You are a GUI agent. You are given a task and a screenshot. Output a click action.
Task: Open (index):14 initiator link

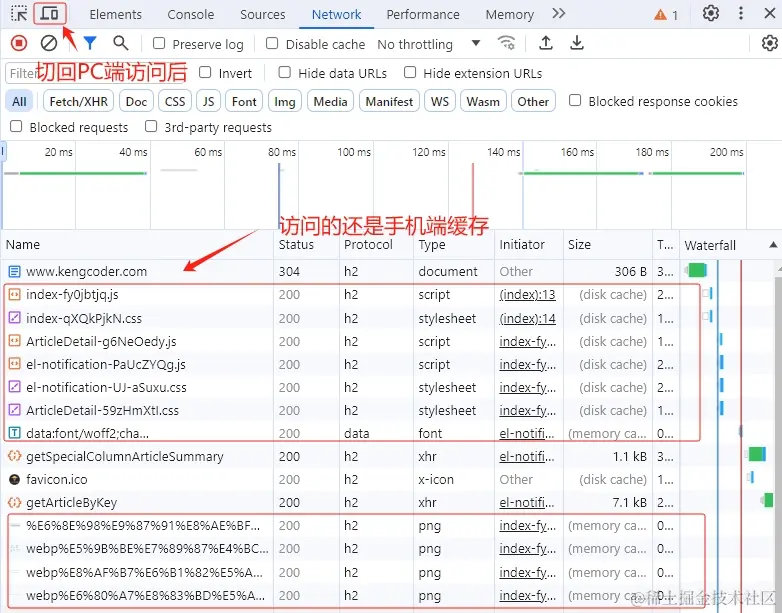(527, 318)
